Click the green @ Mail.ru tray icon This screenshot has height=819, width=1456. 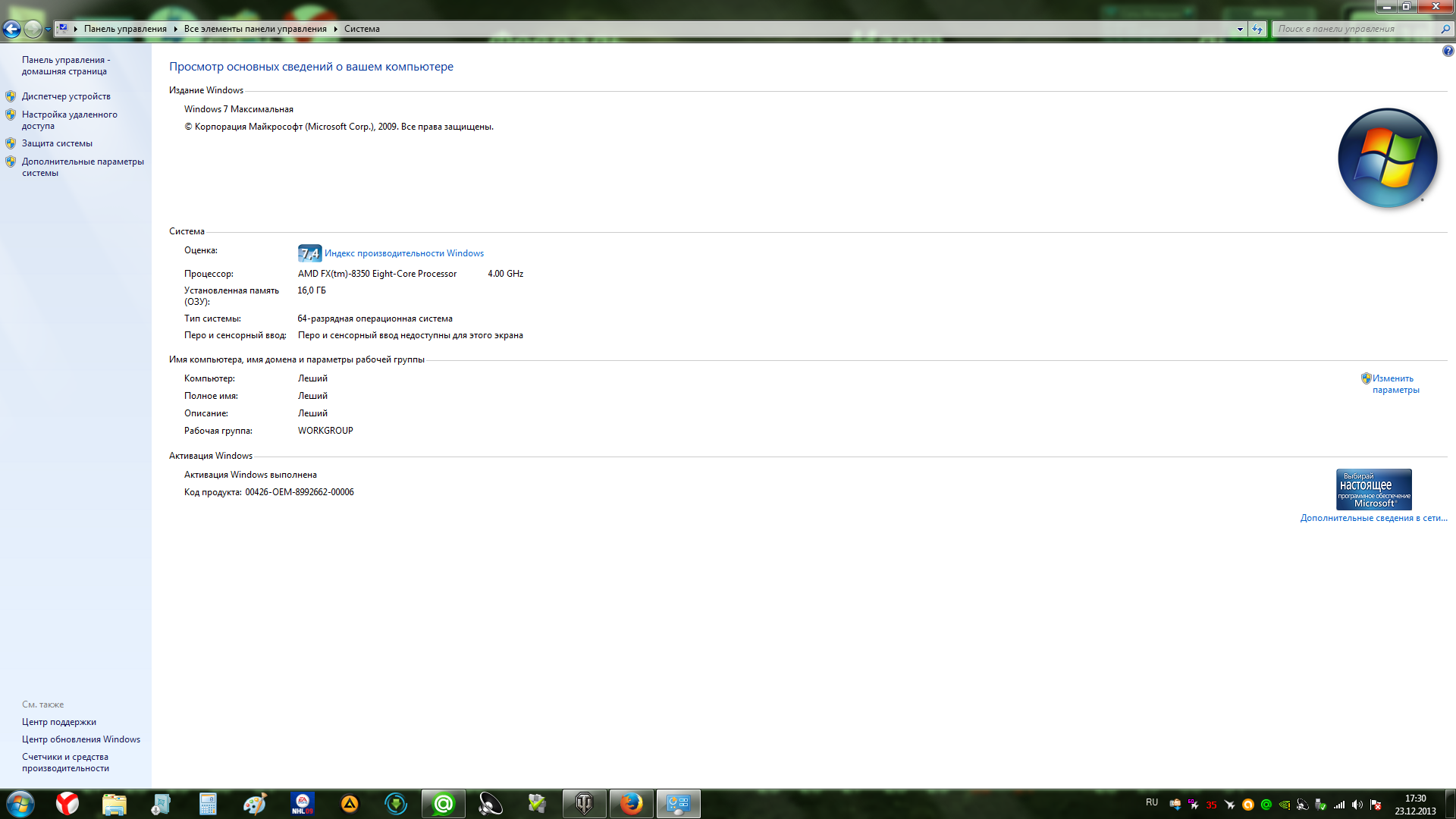1266,805
